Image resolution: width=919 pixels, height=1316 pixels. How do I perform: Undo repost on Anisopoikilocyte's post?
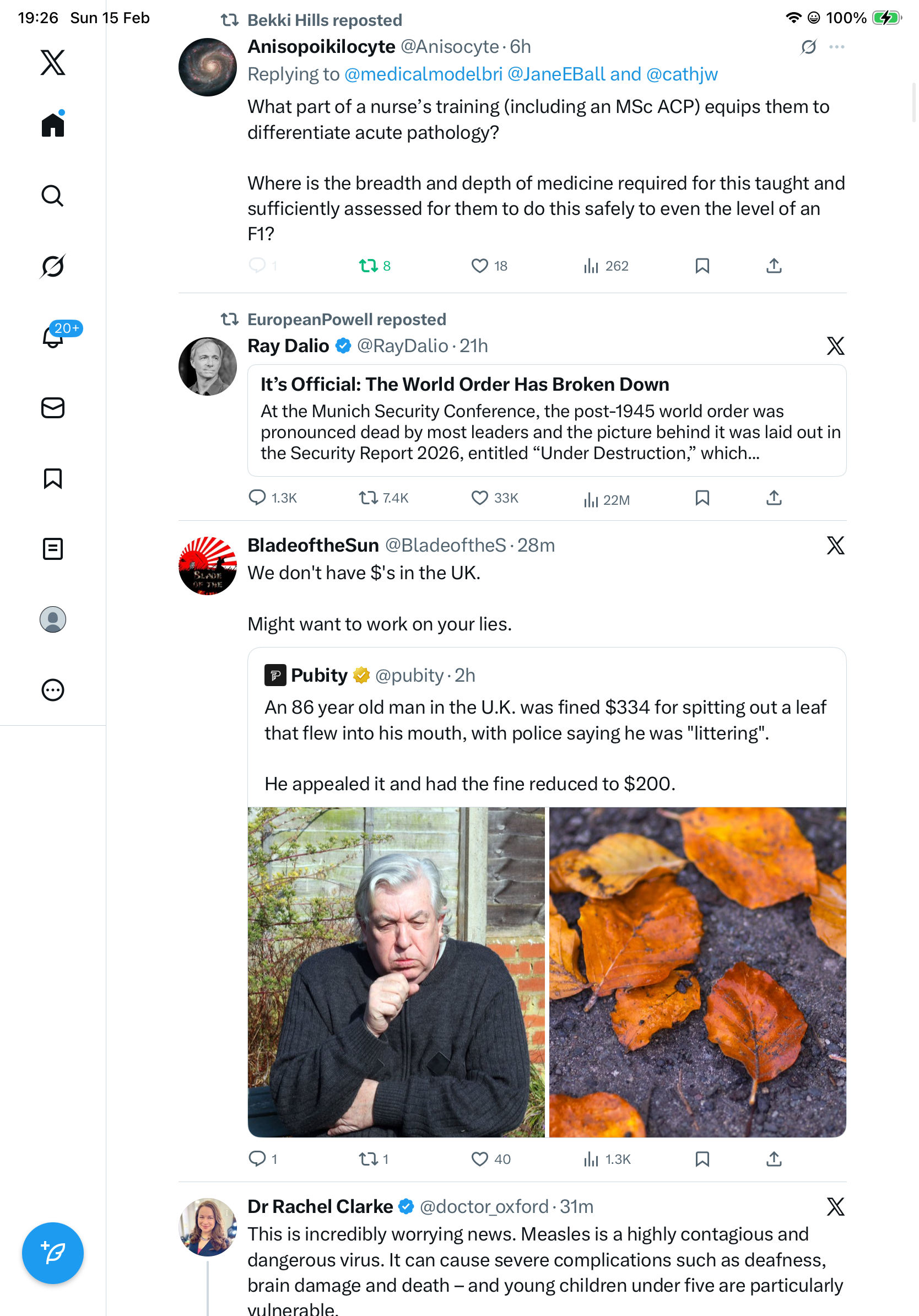tap(374, 266)
